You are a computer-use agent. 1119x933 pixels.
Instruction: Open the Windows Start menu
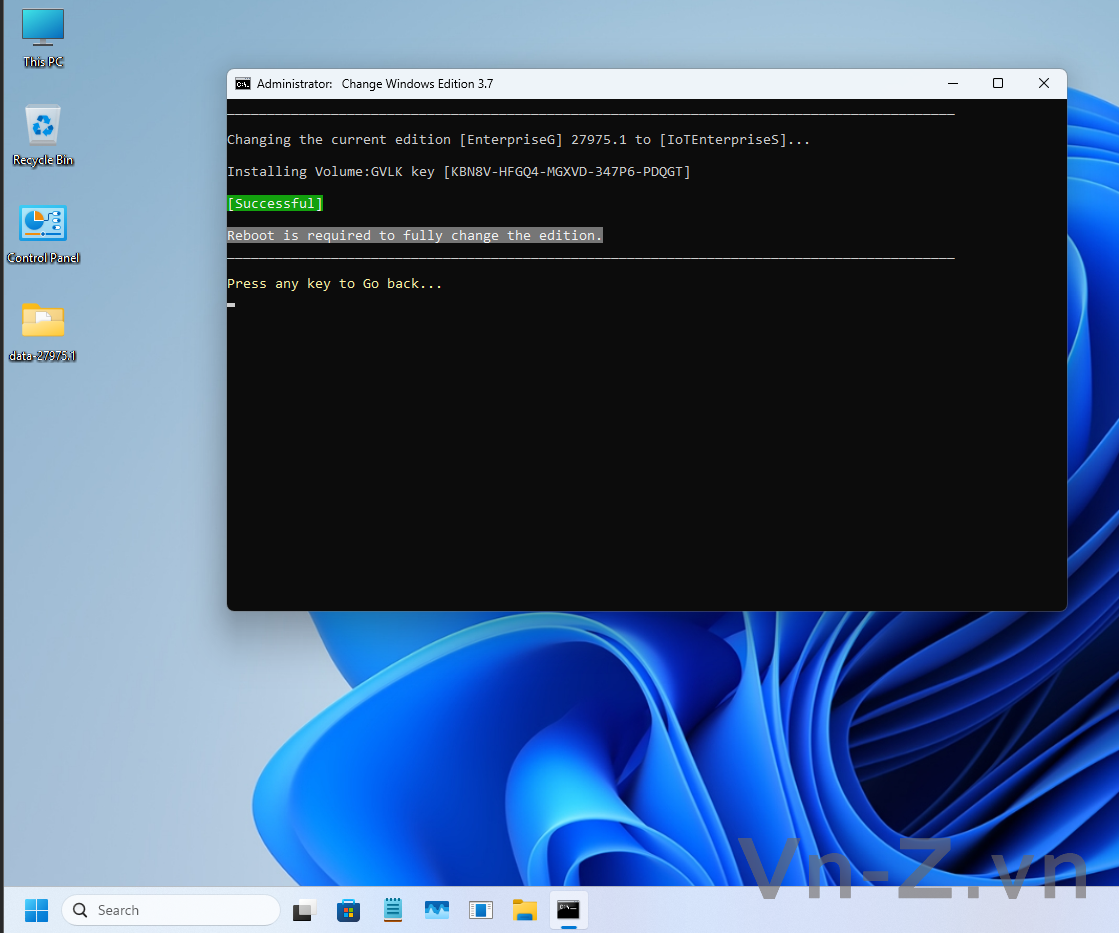[36, 910]
